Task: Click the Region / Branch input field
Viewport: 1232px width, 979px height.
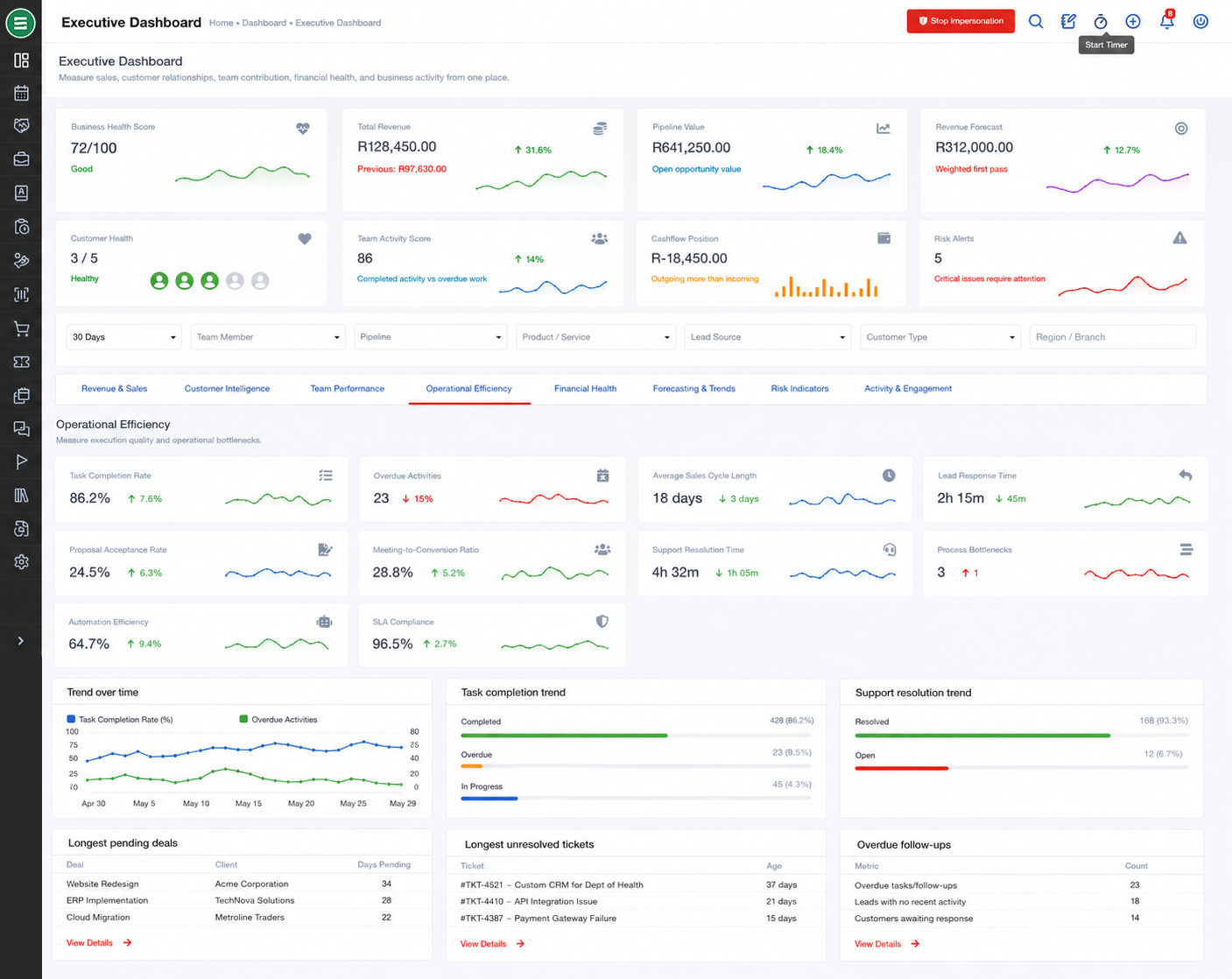Action: 1113,337
